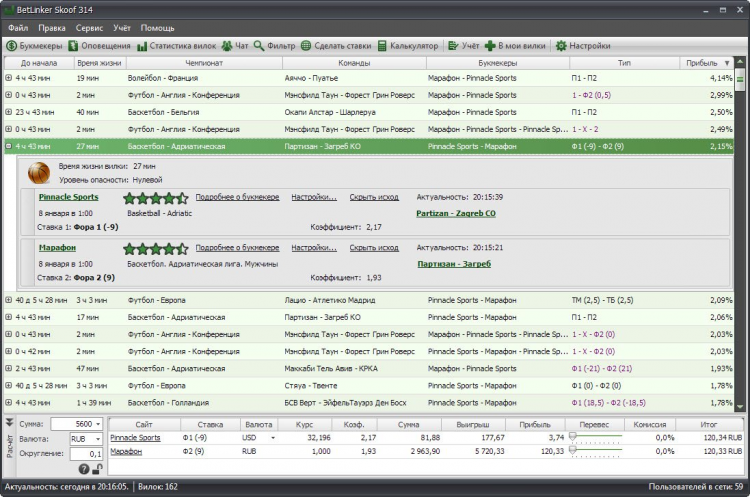Open the Сервис menu

89,28
